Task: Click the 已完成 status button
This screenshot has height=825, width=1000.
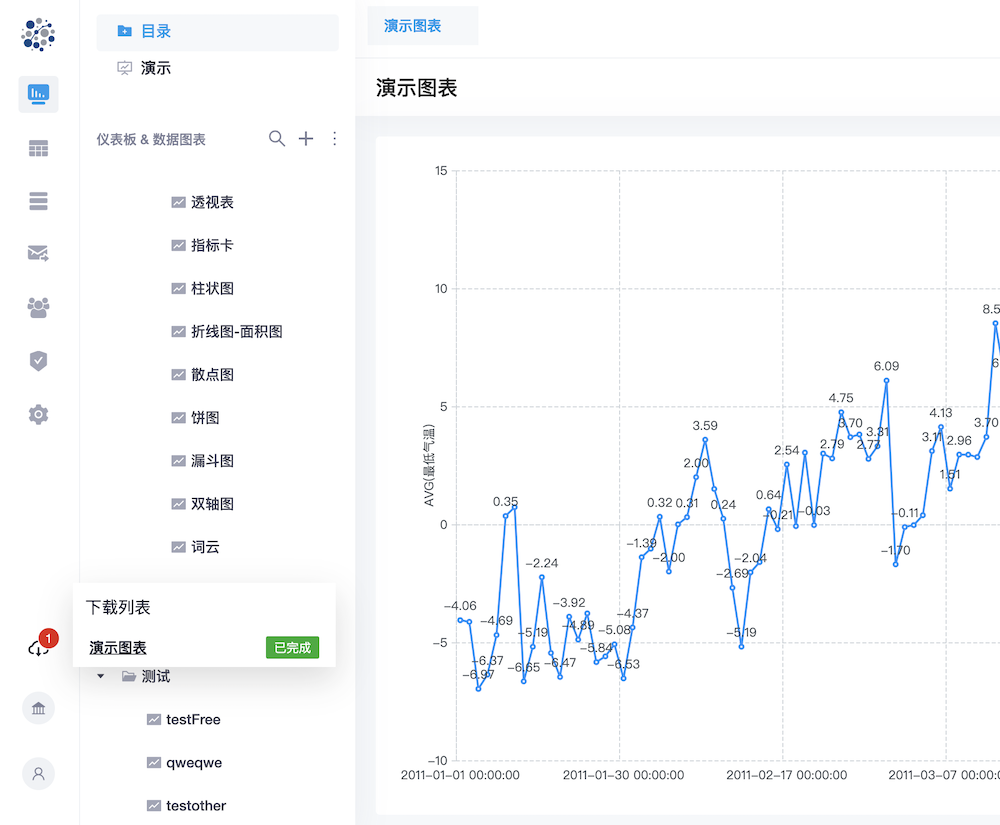Action: coord(292,647)
